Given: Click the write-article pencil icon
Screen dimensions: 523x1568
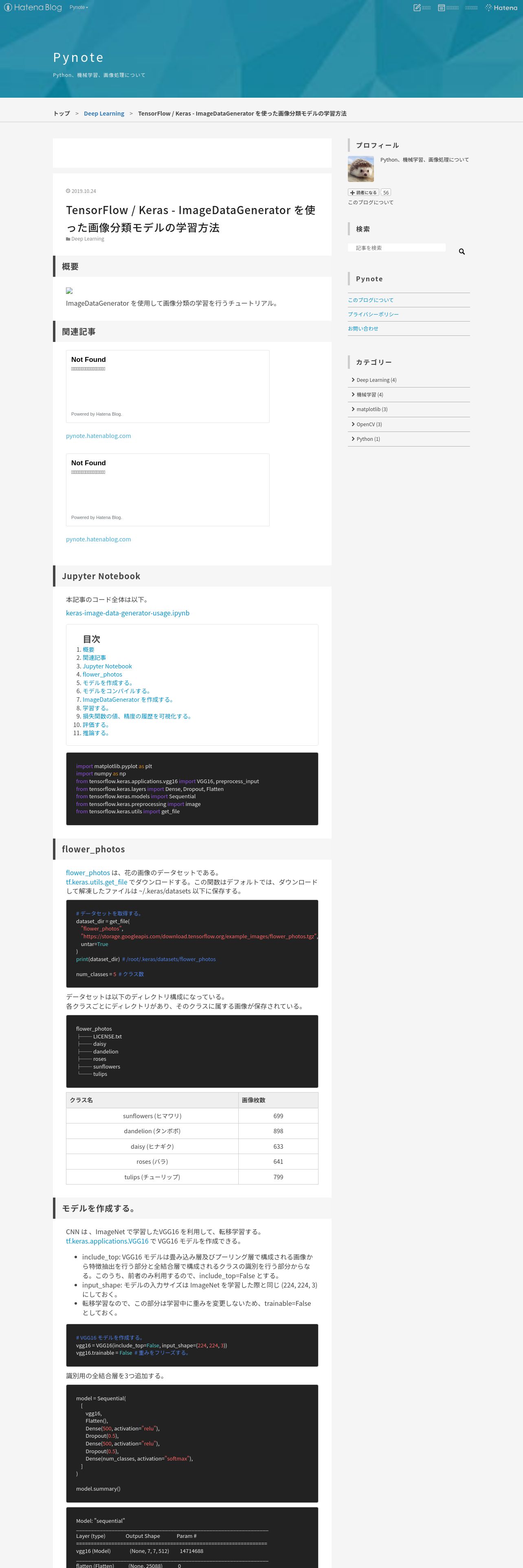Looking at the screenshot, I should (417, 7).
